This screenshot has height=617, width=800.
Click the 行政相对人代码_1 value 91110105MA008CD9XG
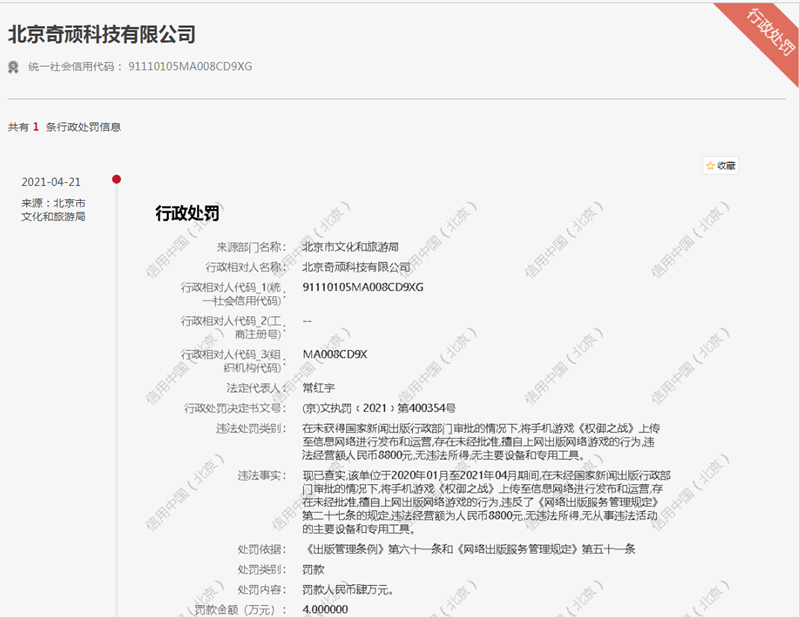pos(363,287)
